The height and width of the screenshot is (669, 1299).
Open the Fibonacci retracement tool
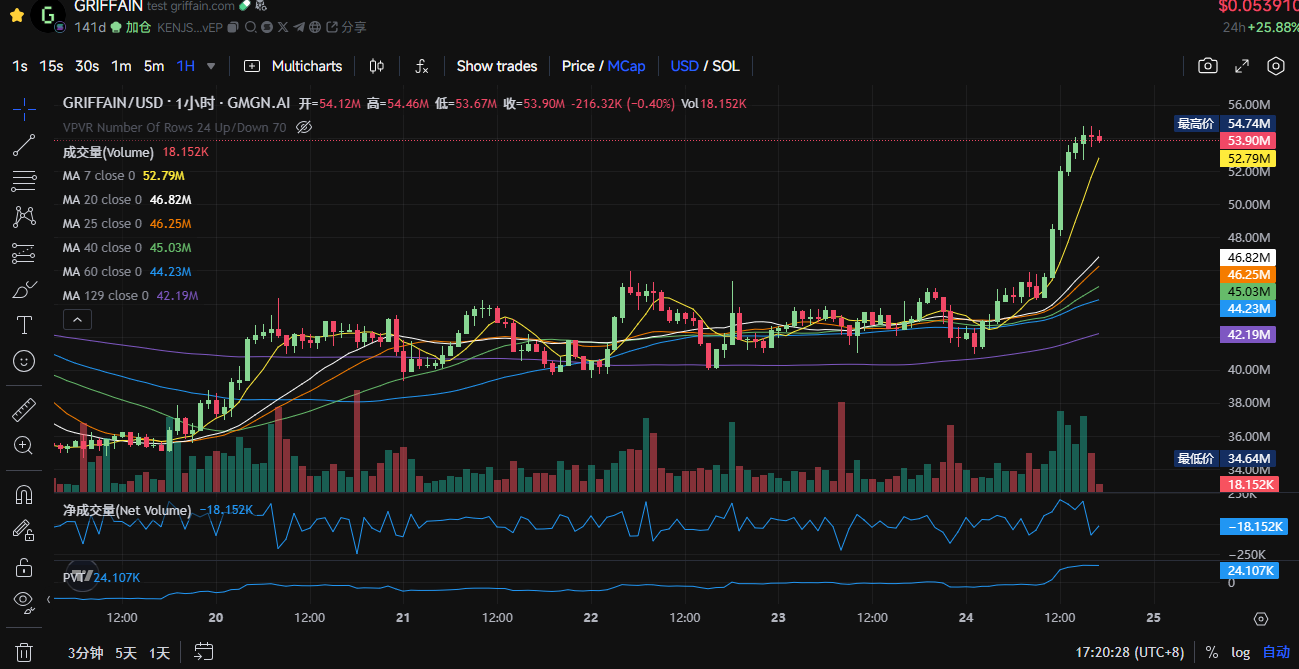(x=24, y=181)
